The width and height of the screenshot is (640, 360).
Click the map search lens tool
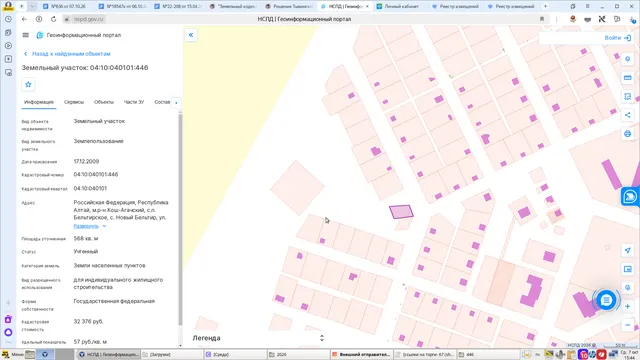(x=628, y=288)
